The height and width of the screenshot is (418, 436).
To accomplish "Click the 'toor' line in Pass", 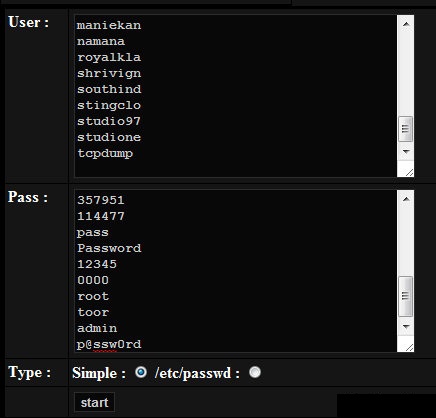I will click(x=93, y=312).
